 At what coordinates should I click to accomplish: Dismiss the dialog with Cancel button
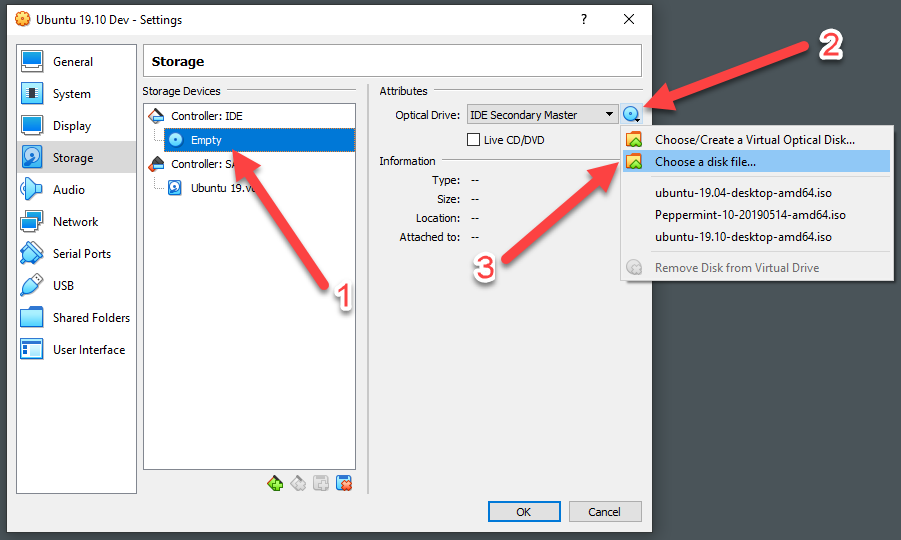604,512
